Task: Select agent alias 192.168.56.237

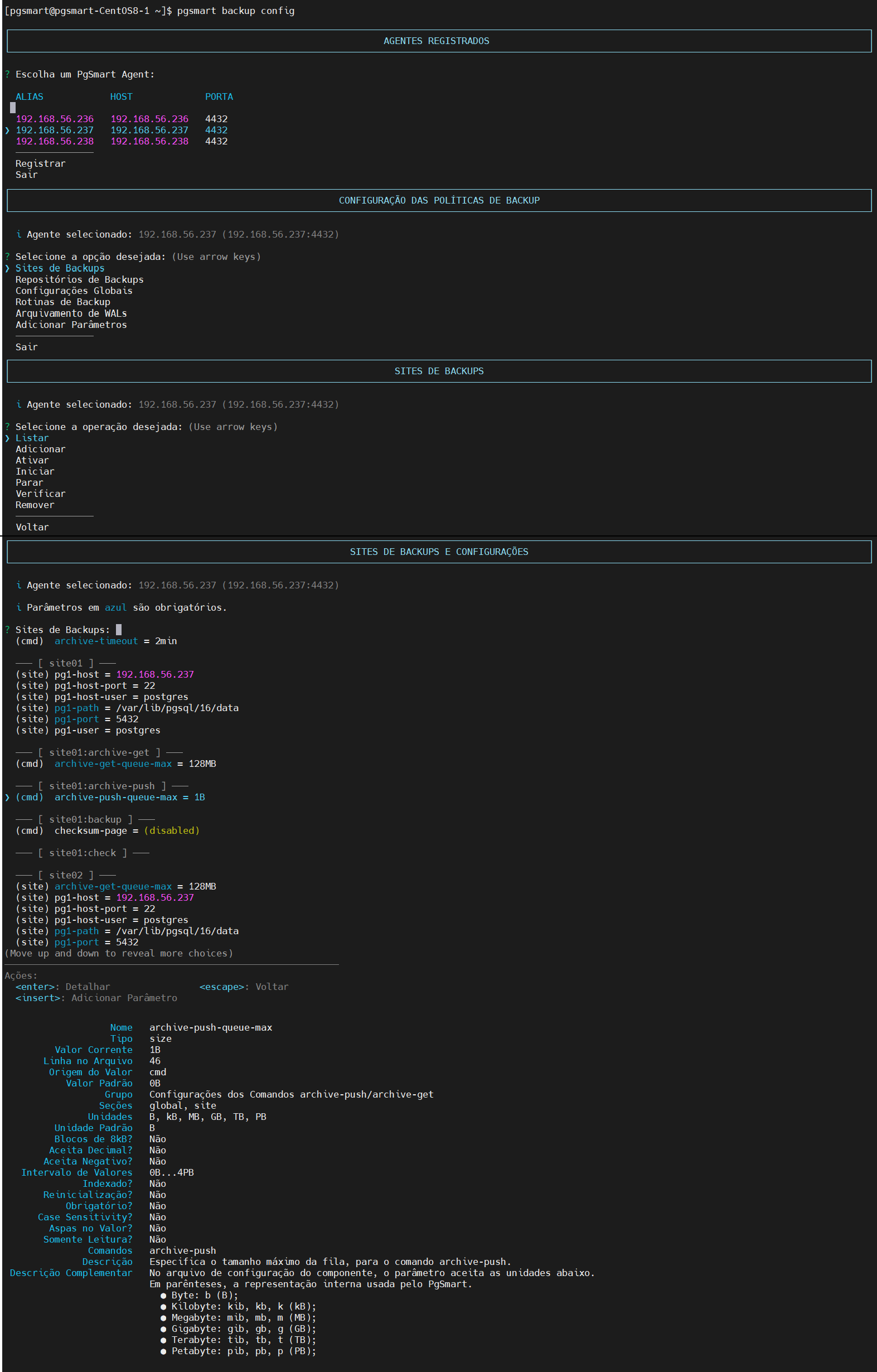Action: click(55, 131)
